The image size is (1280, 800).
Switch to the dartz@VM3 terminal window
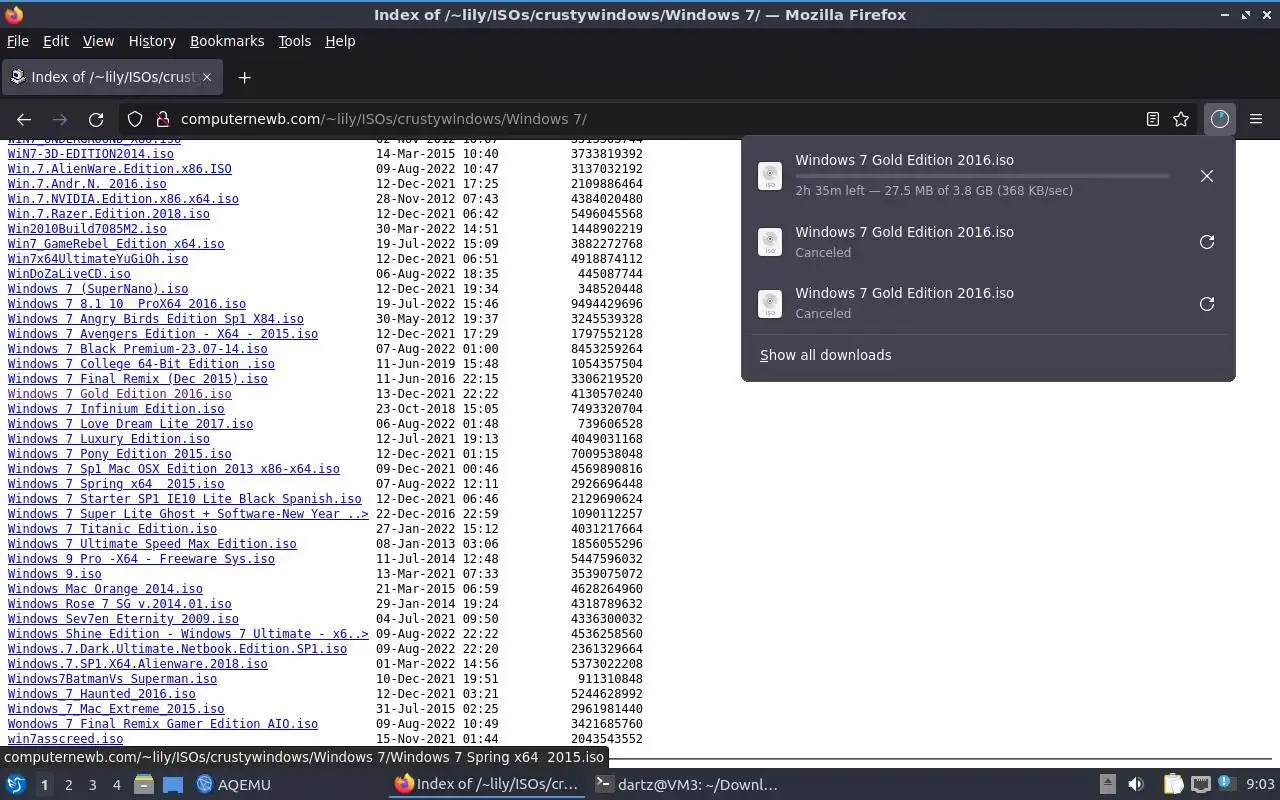click(x=686, y=785)
